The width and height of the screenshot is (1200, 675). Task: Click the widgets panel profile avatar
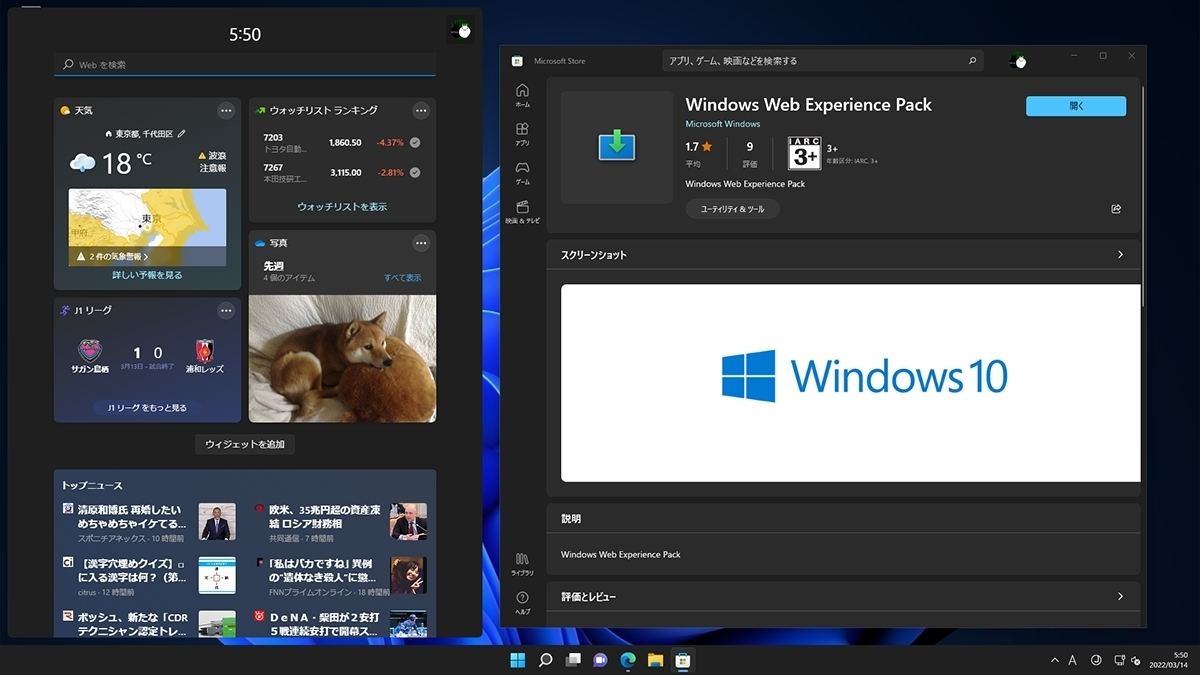click(x=461, y=31)
